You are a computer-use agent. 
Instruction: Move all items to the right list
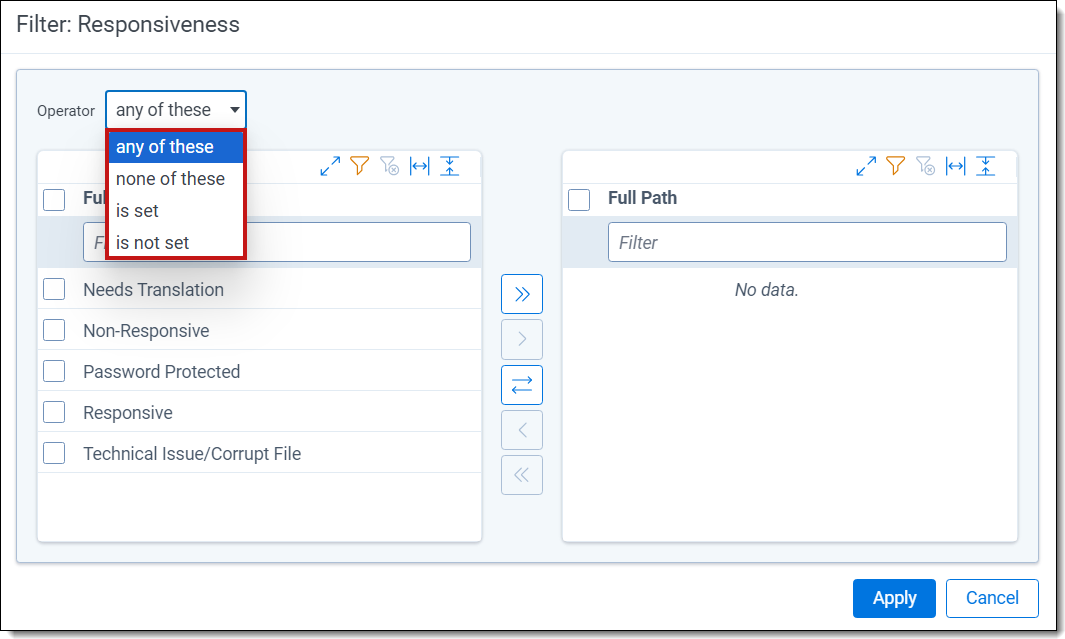(522, 294)
